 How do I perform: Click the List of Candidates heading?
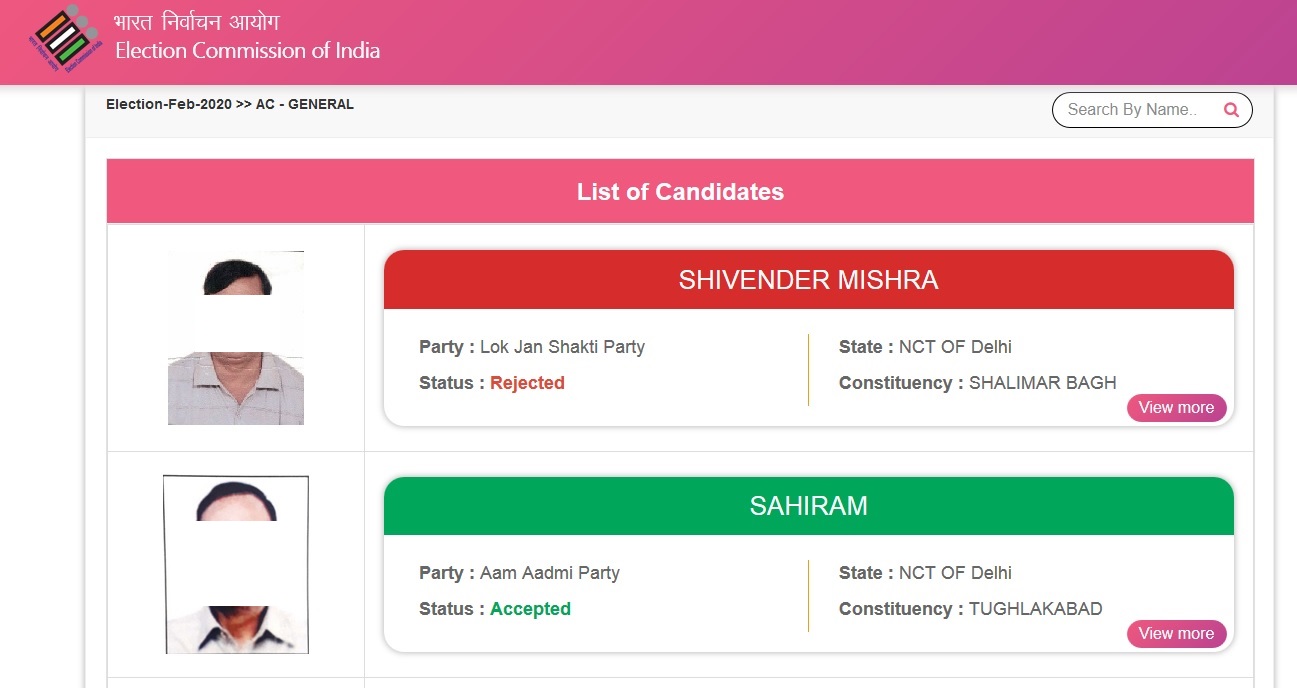[680, 192]
